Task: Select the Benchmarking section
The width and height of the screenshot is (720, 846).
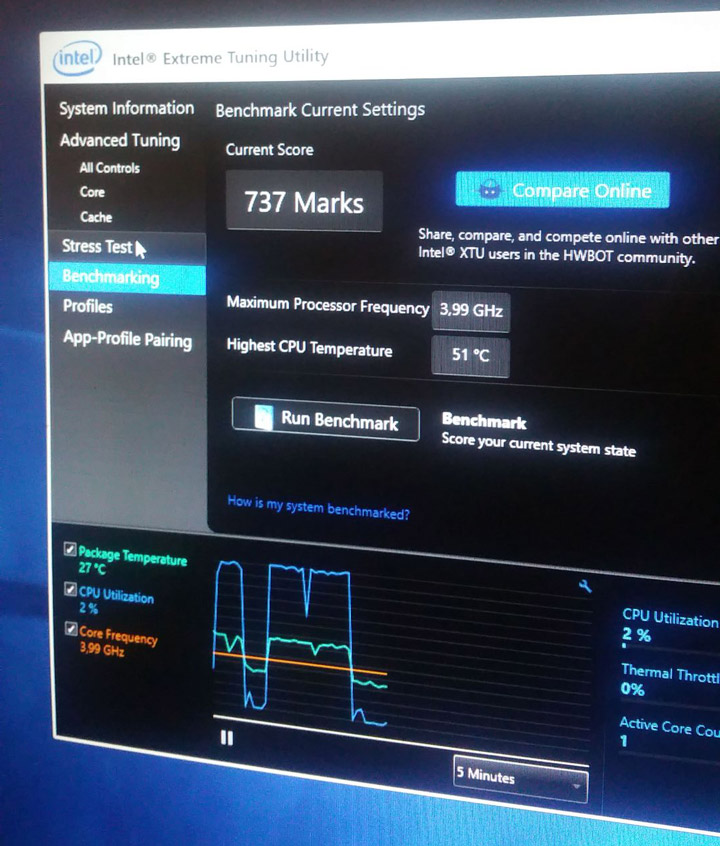Action: 127,277
